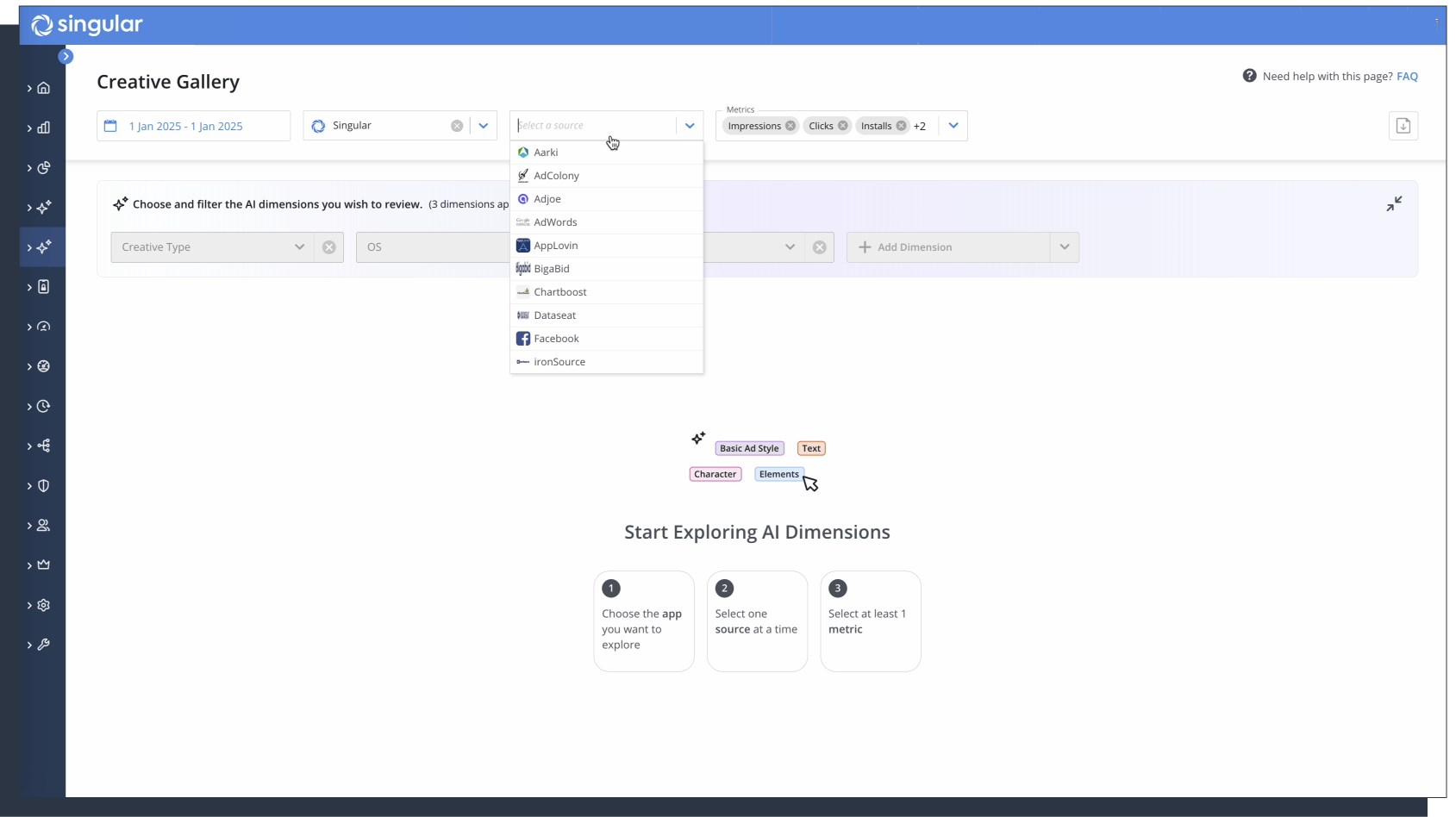Open the settings gear sidebar icon
Screen dimensions: 1456x817
point(44,605)
